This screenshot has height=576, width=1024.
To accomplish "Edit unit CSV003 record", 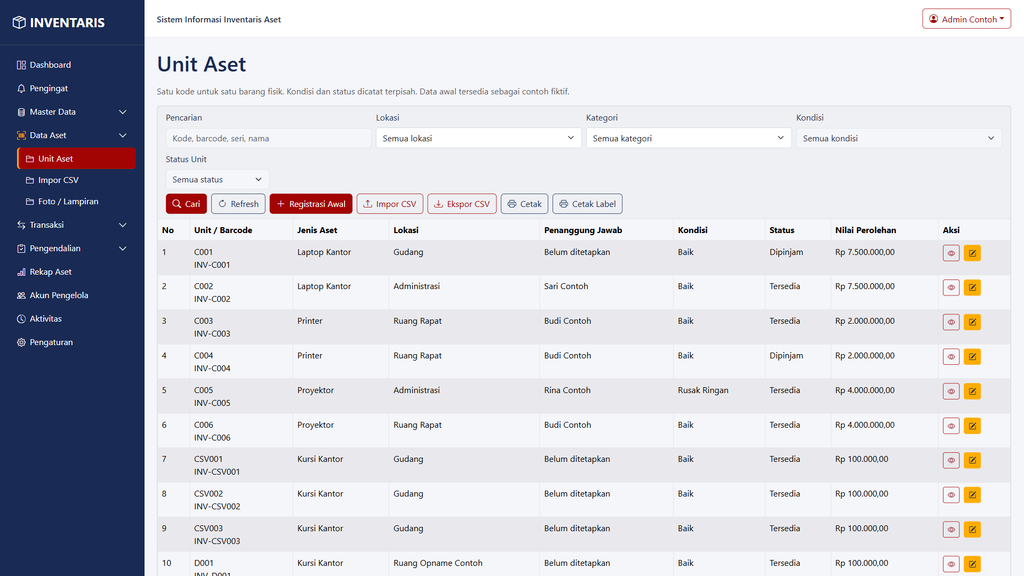I will click(x=972, y=530).
